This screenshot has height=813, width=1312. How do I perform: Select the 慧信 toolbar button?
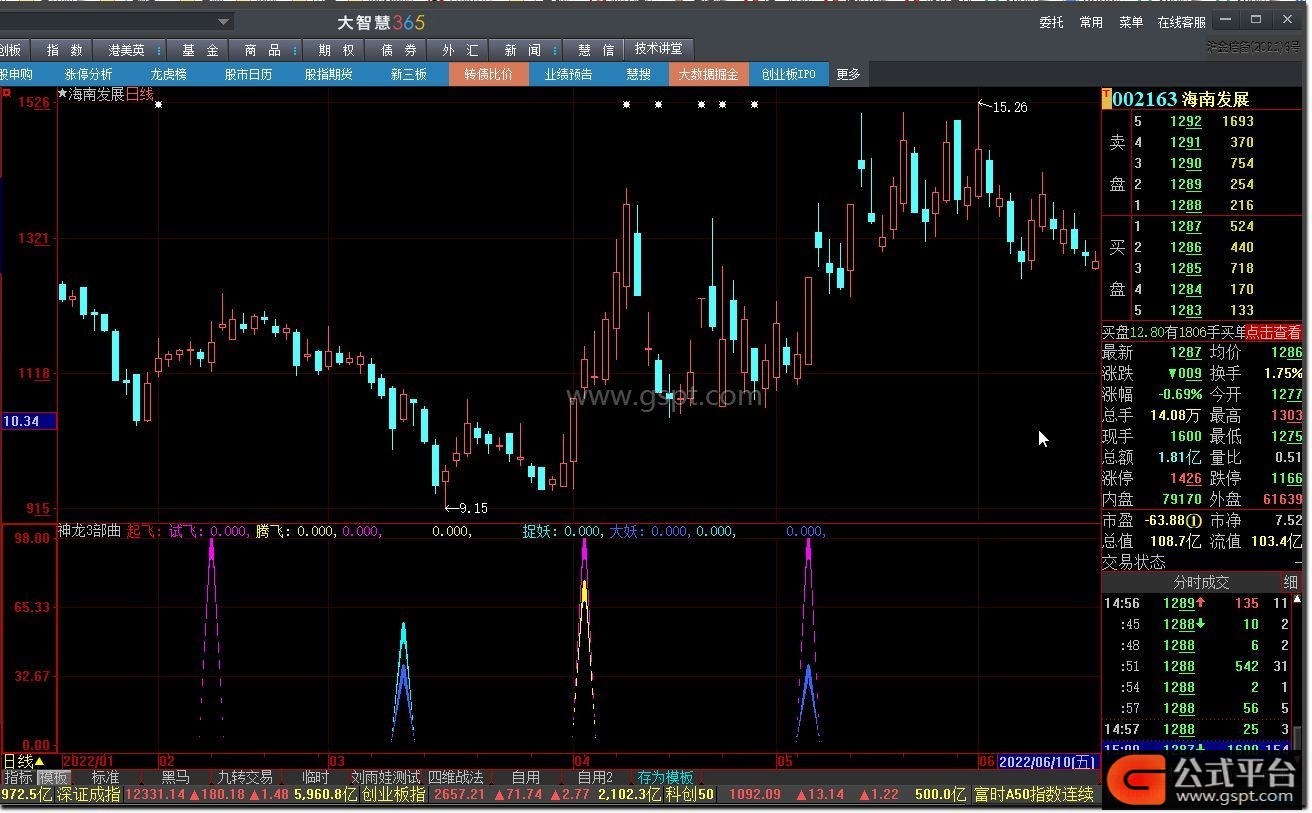596,50
